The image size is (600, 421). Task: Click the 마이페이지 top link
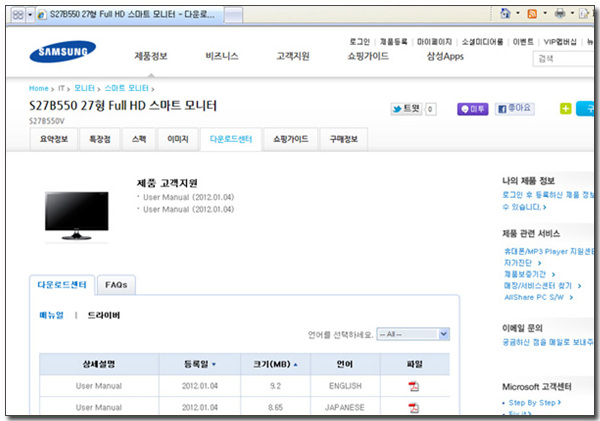click(x=434, y=42)
